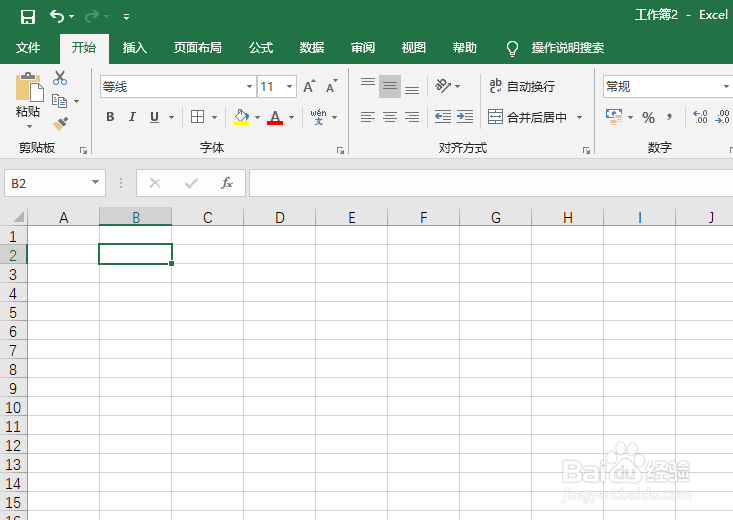The height and width of the screenshot is (520, 733).
Task: Select Align Right icon
Action: point(412,117)
